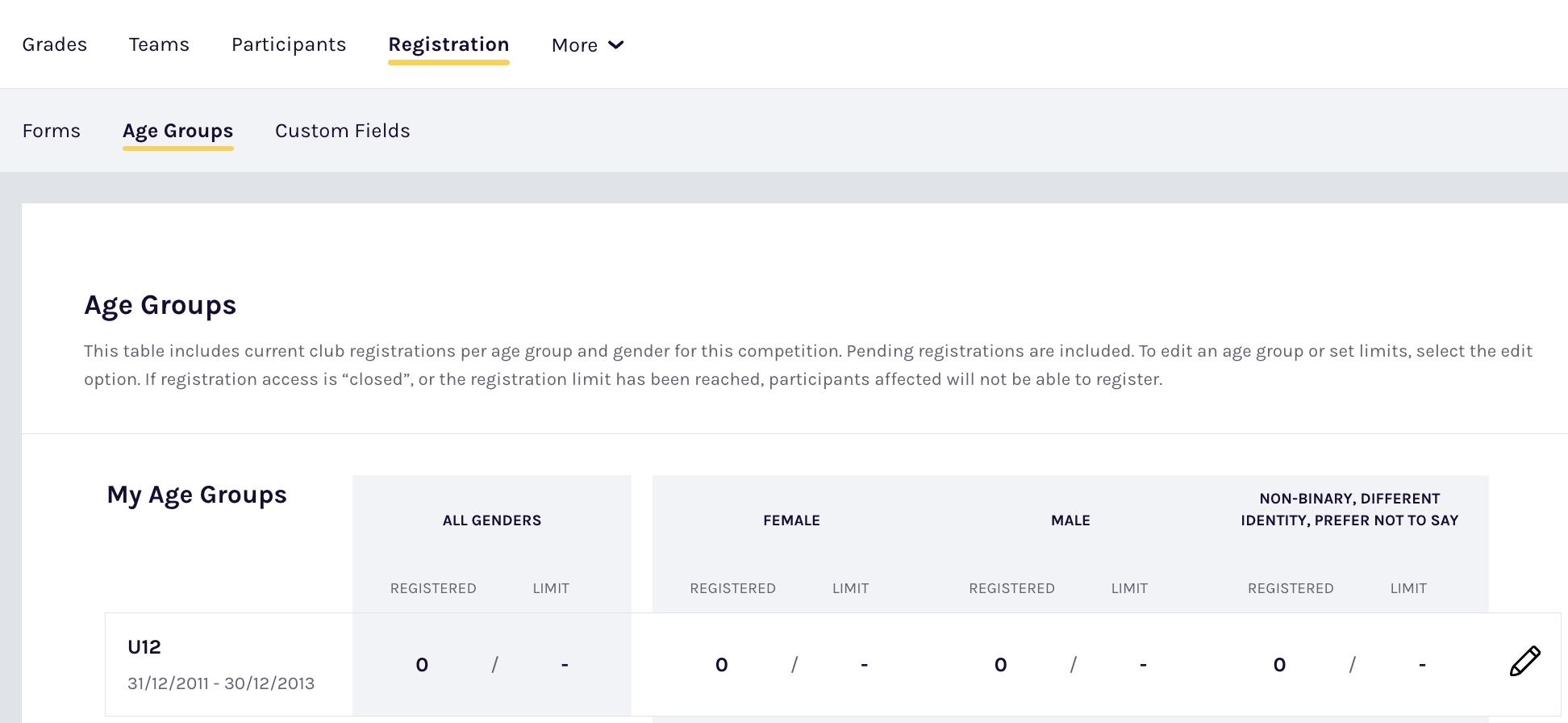Click the Male column header
1568x723 pixels.
(x=1070, y=520)
